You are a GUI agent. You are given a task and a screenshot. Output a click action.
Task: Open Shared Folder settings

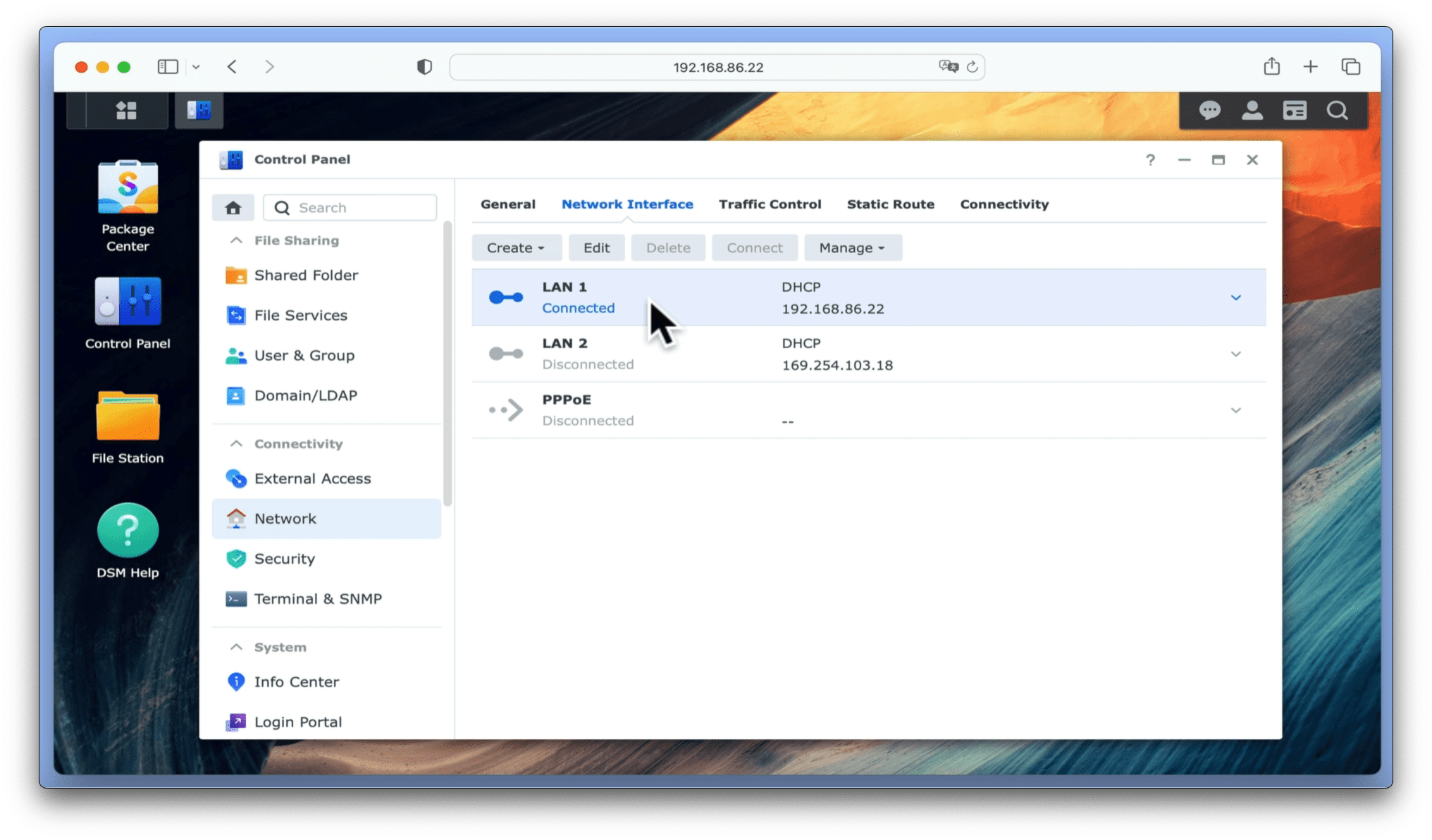click(327, 276)
